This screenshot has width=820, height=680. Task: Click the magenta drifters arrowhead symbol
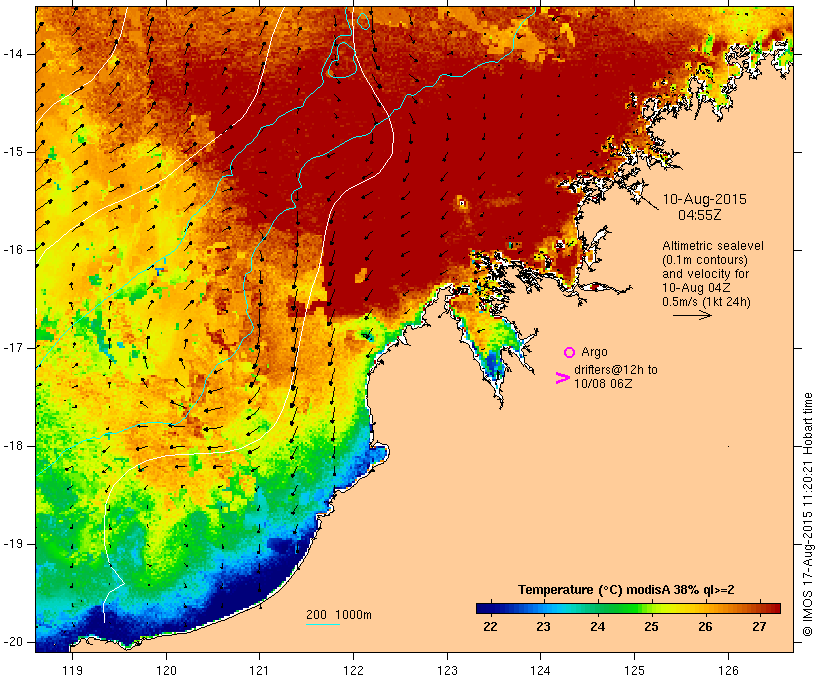[563, 378]
